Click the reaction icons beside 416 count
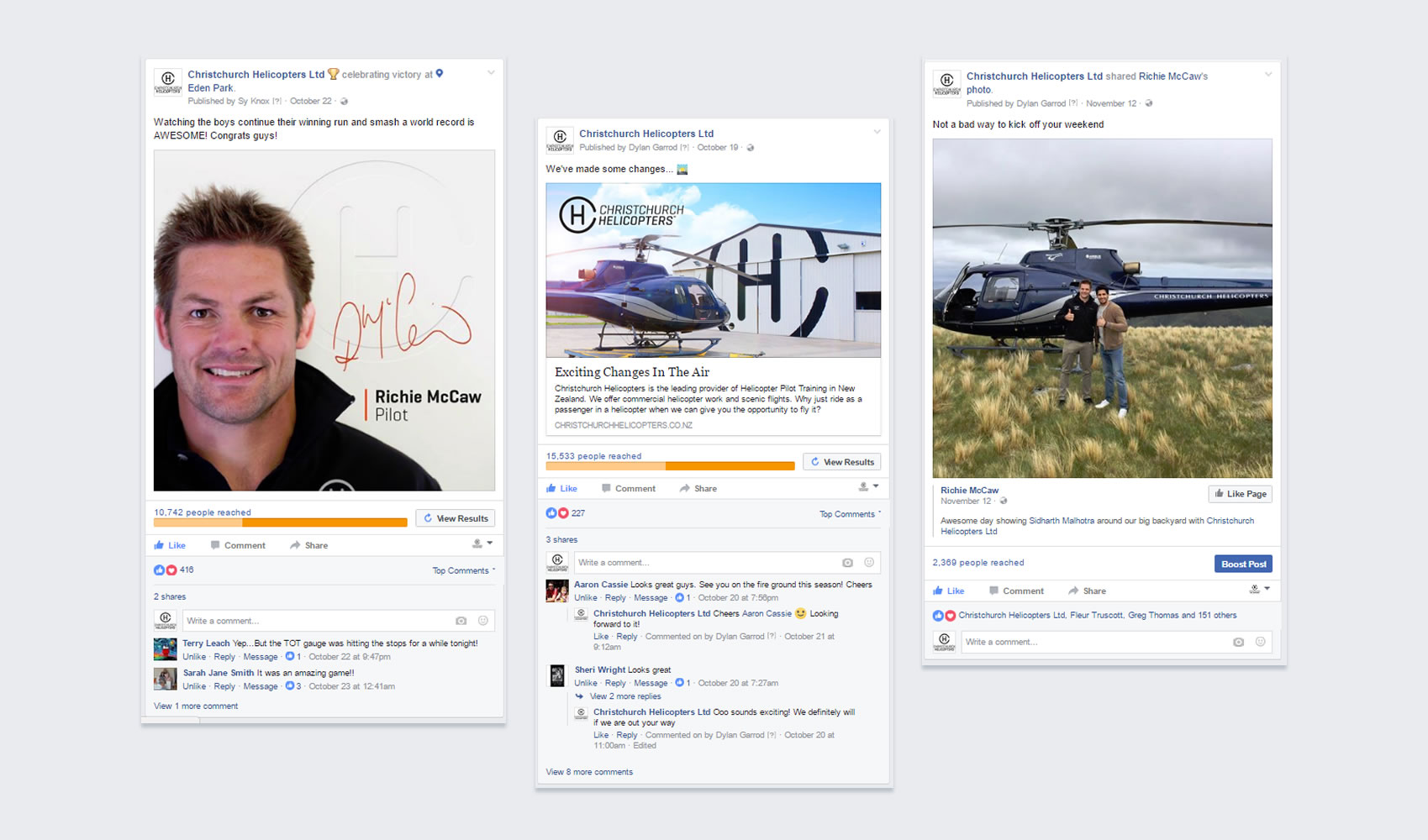The height and width of the screenshot is (840, 1428). (166, 570)
